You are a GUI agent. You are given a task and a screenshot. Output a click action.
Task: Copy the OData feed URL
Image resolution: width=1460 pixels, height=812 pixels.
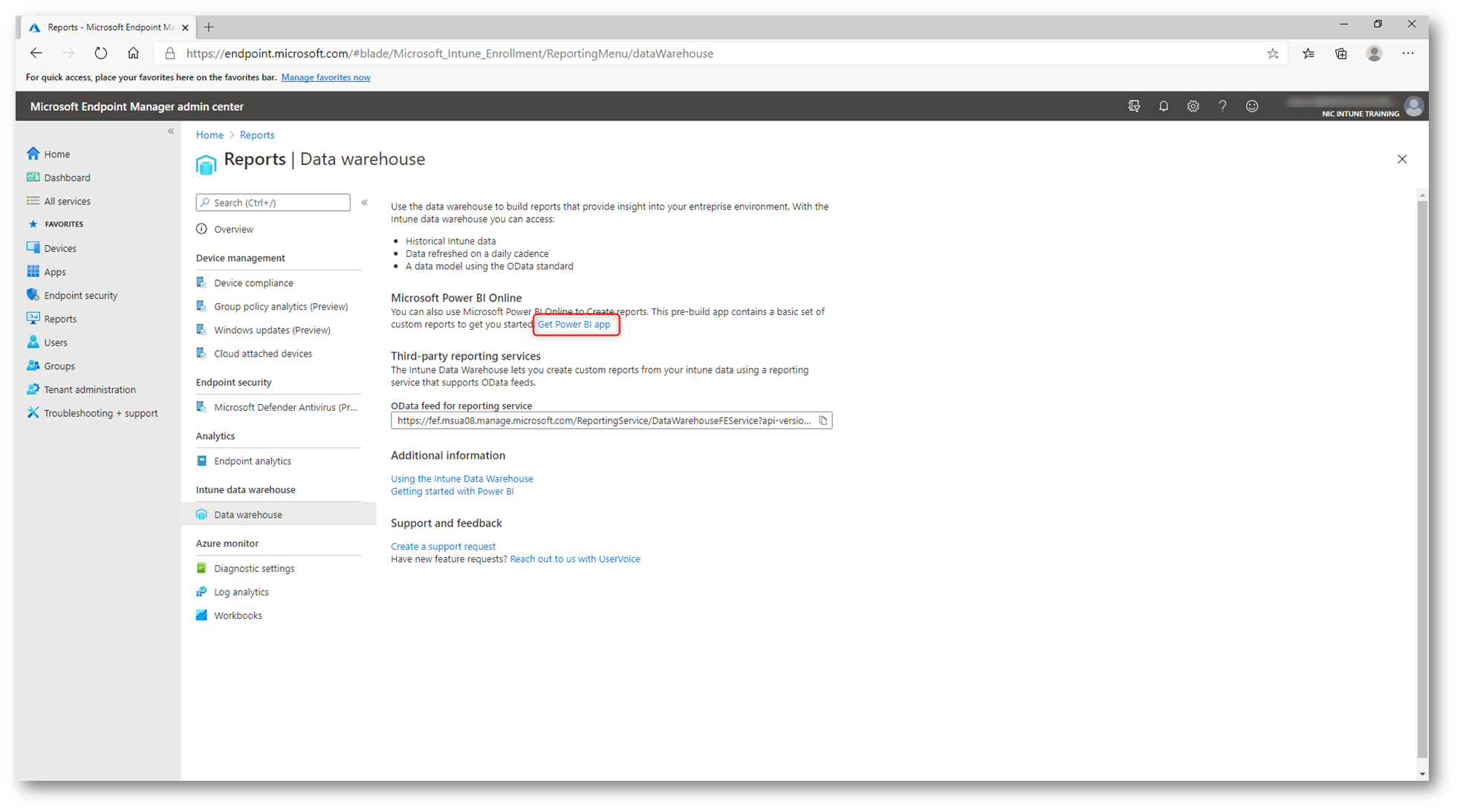coord(823,420)
